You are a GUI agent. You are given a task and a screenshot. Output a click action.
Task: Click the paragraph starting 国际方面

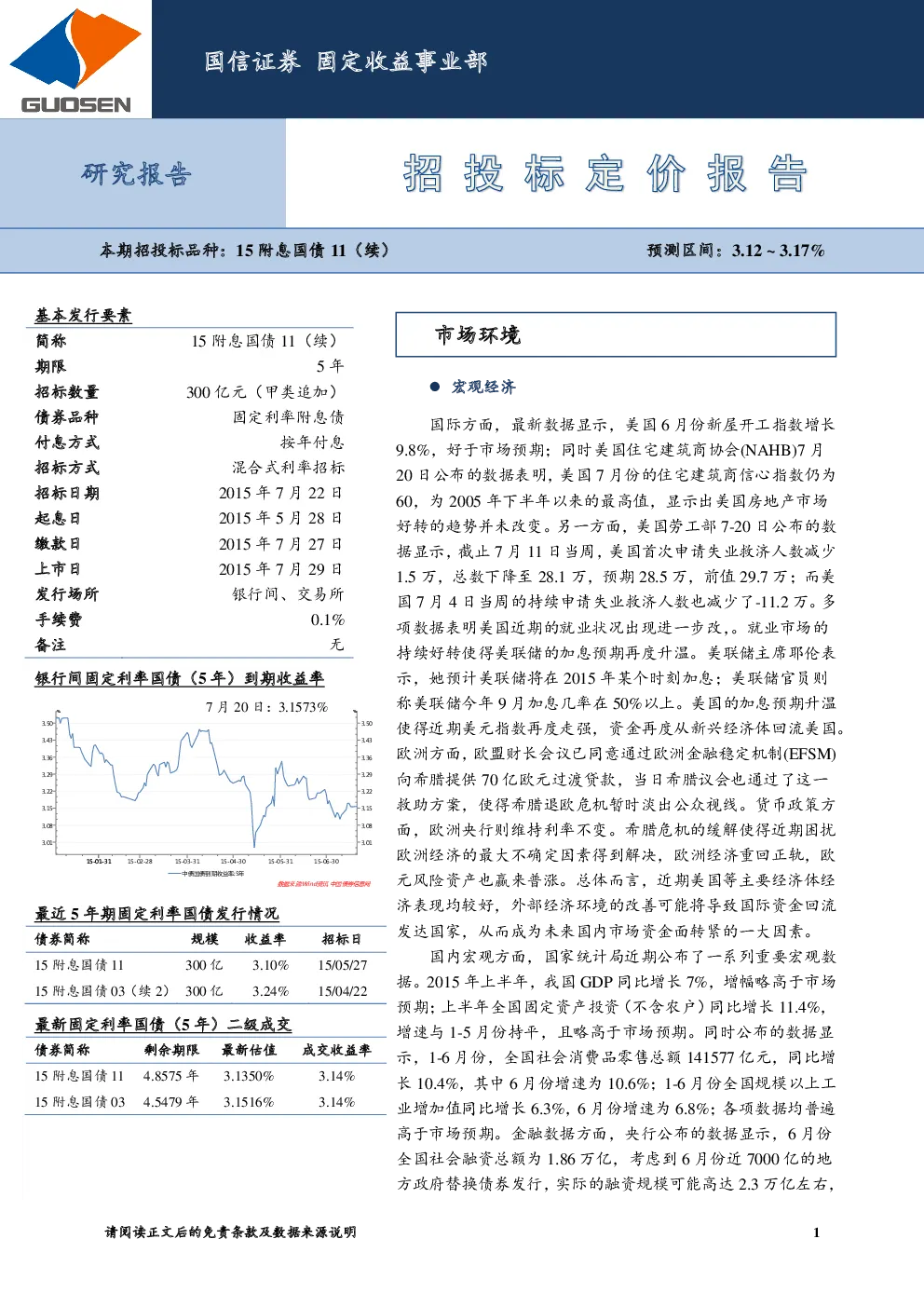click(619, 677)
